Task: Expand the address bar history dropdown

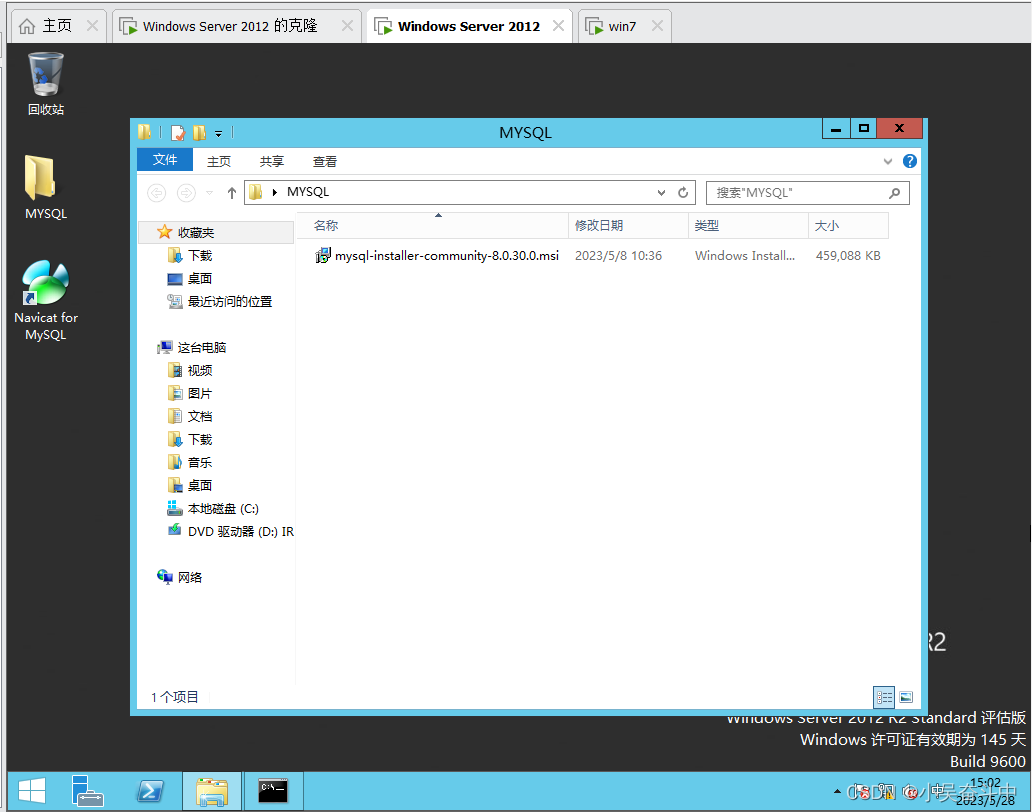Action: pyautogui.click(x=660, y=192)
